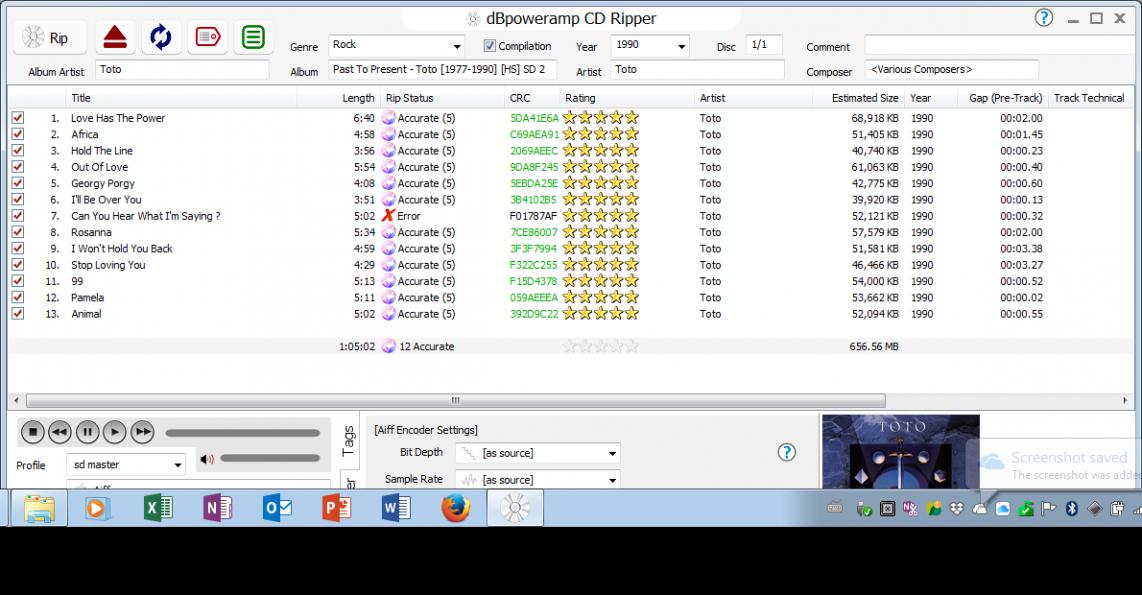Open help via title bar question mark
The width and height of the screenshot is (1142, 595).
(x=1044, y=18)
